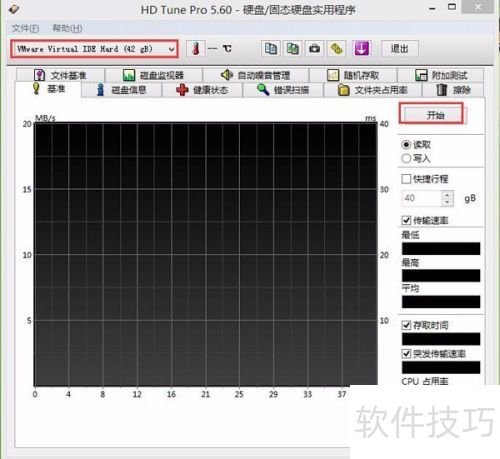Toggle the 存取时间 access time checkbox

pos(406,325)
